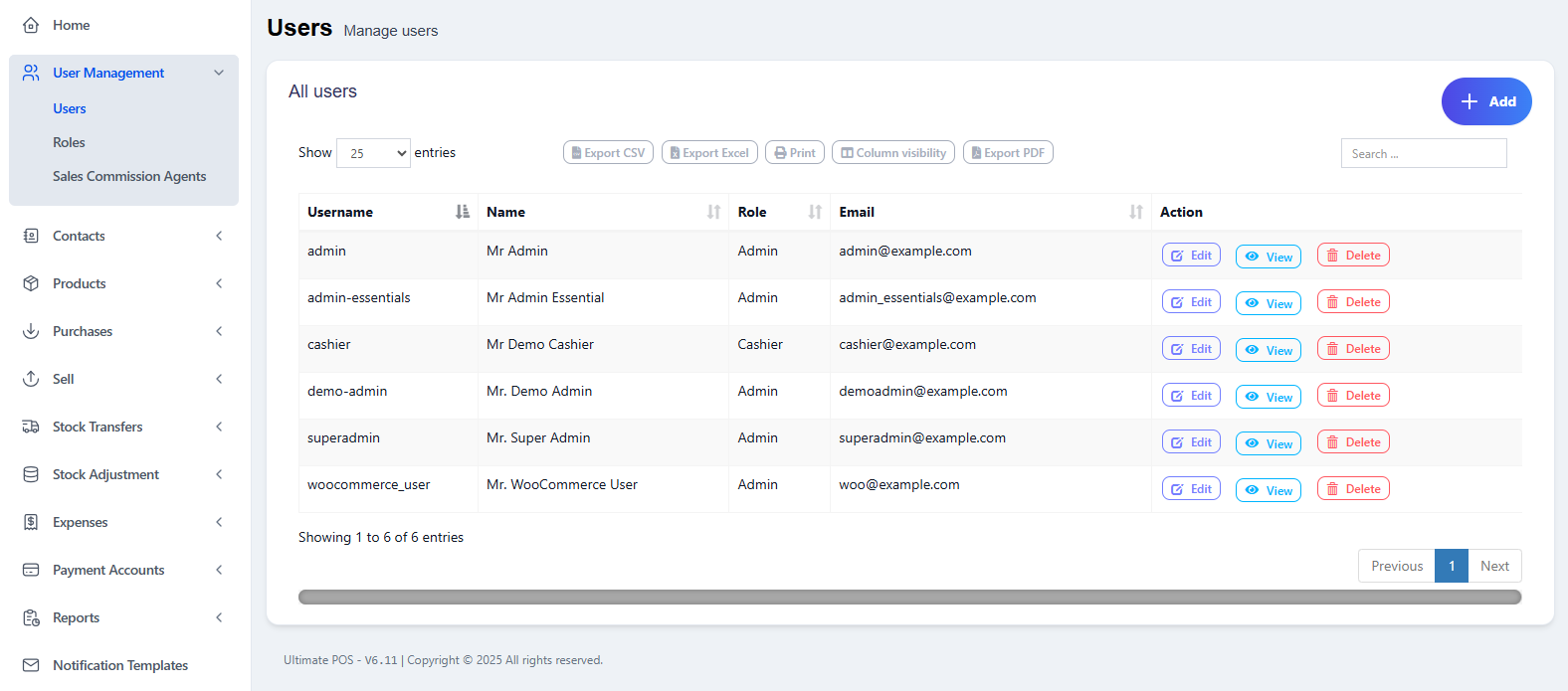1568x691 pixels.
Task: Open the Show entries dropdown
Action: coord(373,153)
